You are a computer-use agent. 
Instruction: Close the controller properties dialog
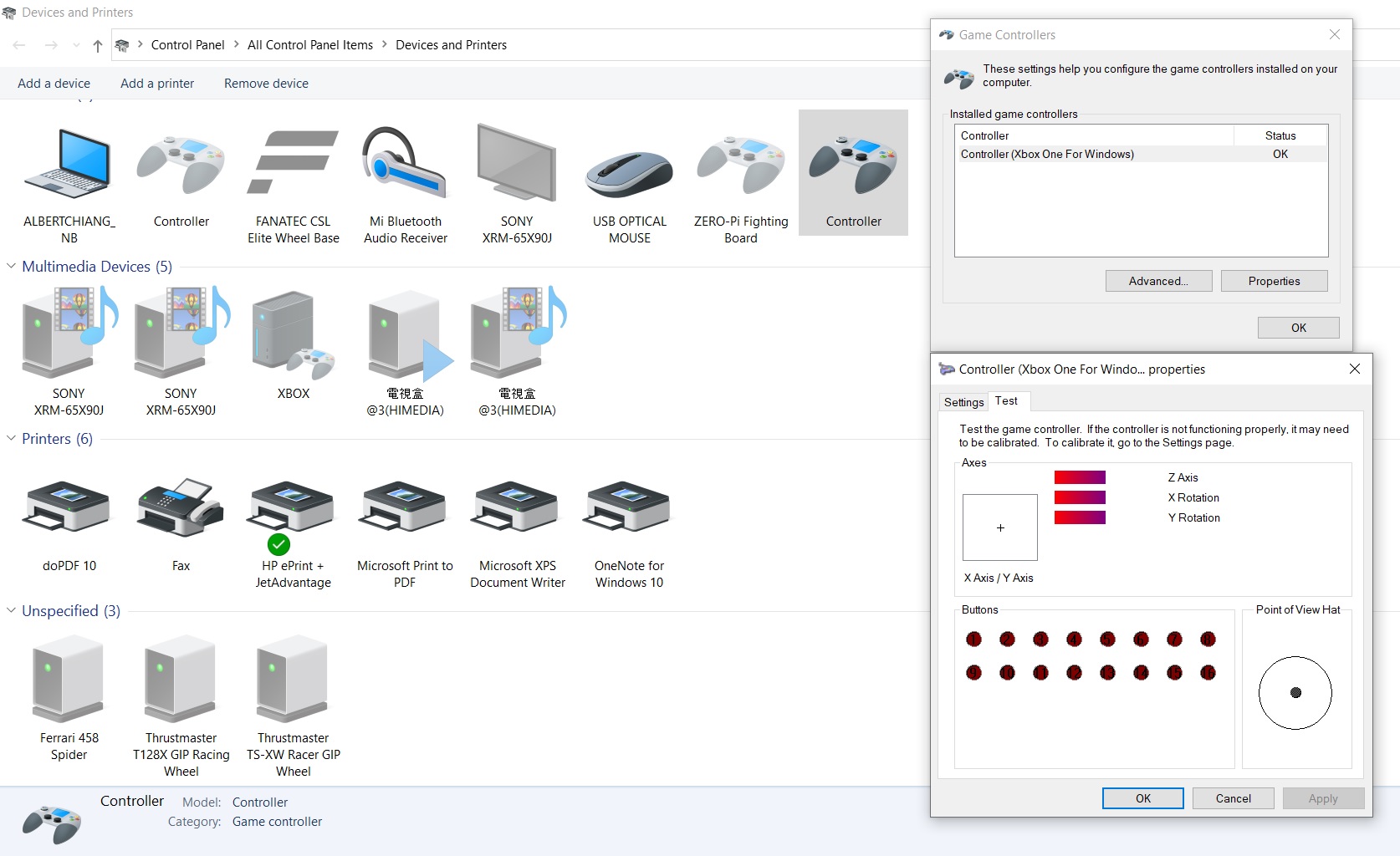[1355, 369]
